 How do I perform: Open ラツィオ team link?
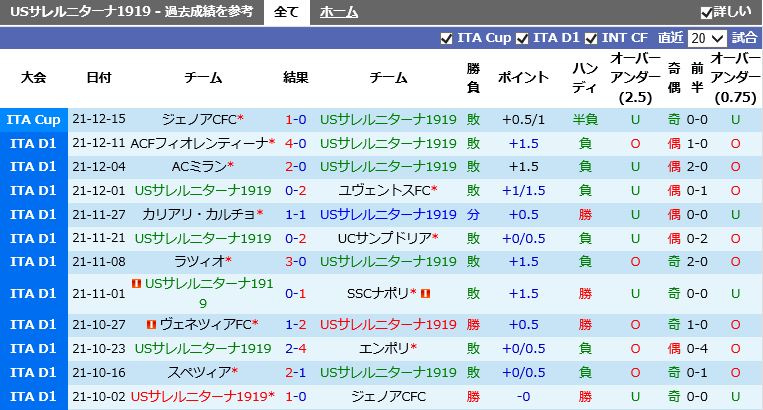[200, 262]
